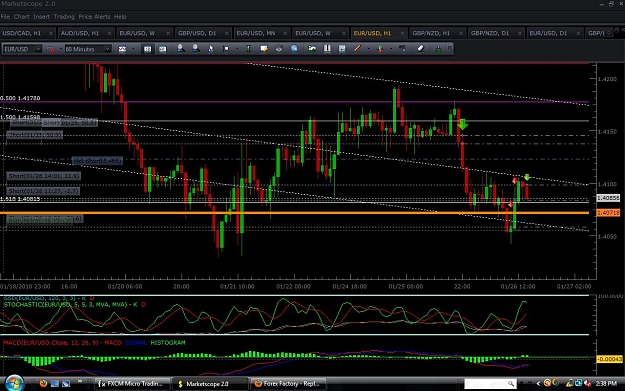Click the icon left of the globe
The height and width of the screenshot is (391, 625).
[279, 49]
